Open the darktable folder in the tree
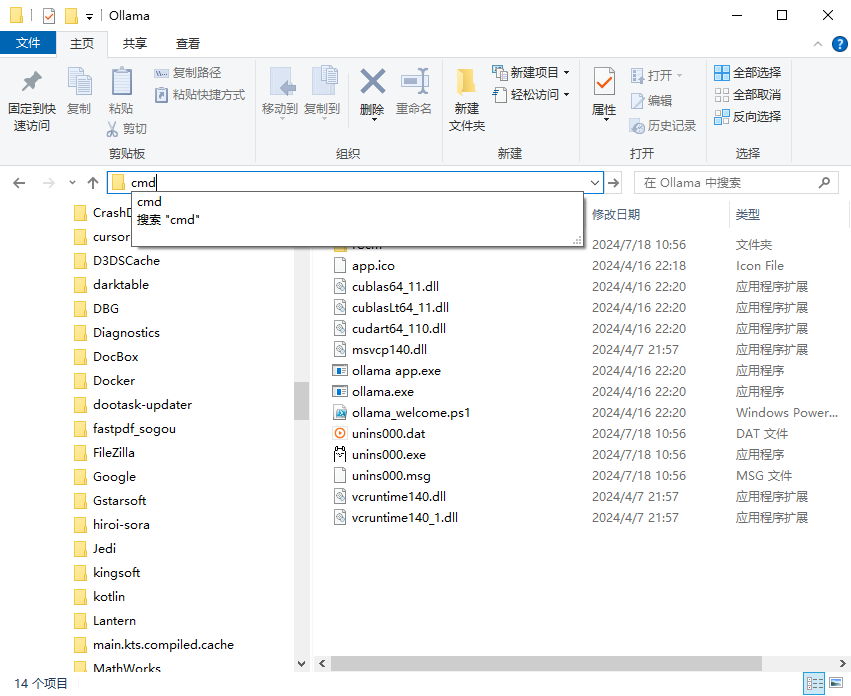The height and width of the screenshot is (696, 851). 120,284
